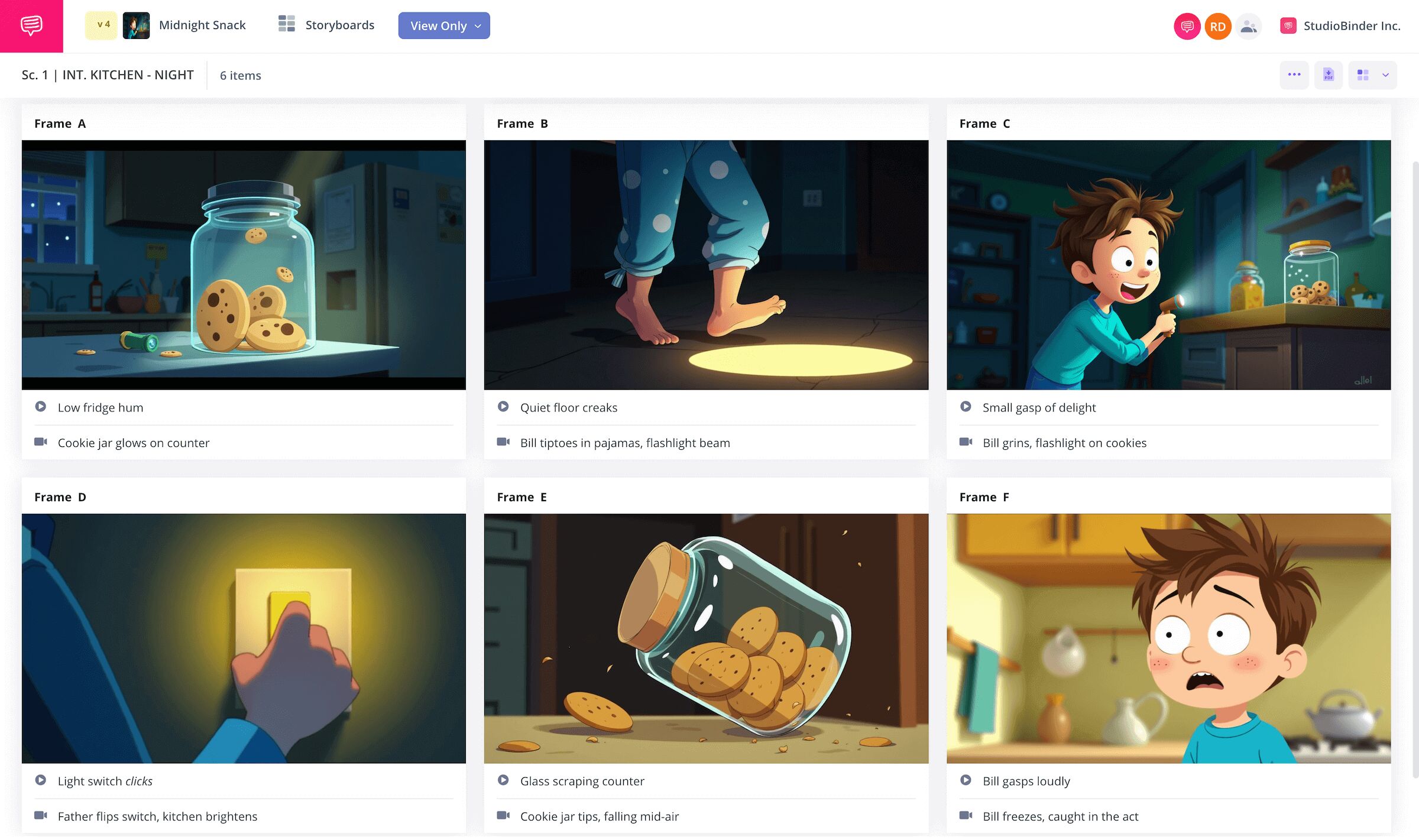1419x840 pixels.
Task: Click the camera icon beside Cookie jar glows
Action: (x=41, y=442)
